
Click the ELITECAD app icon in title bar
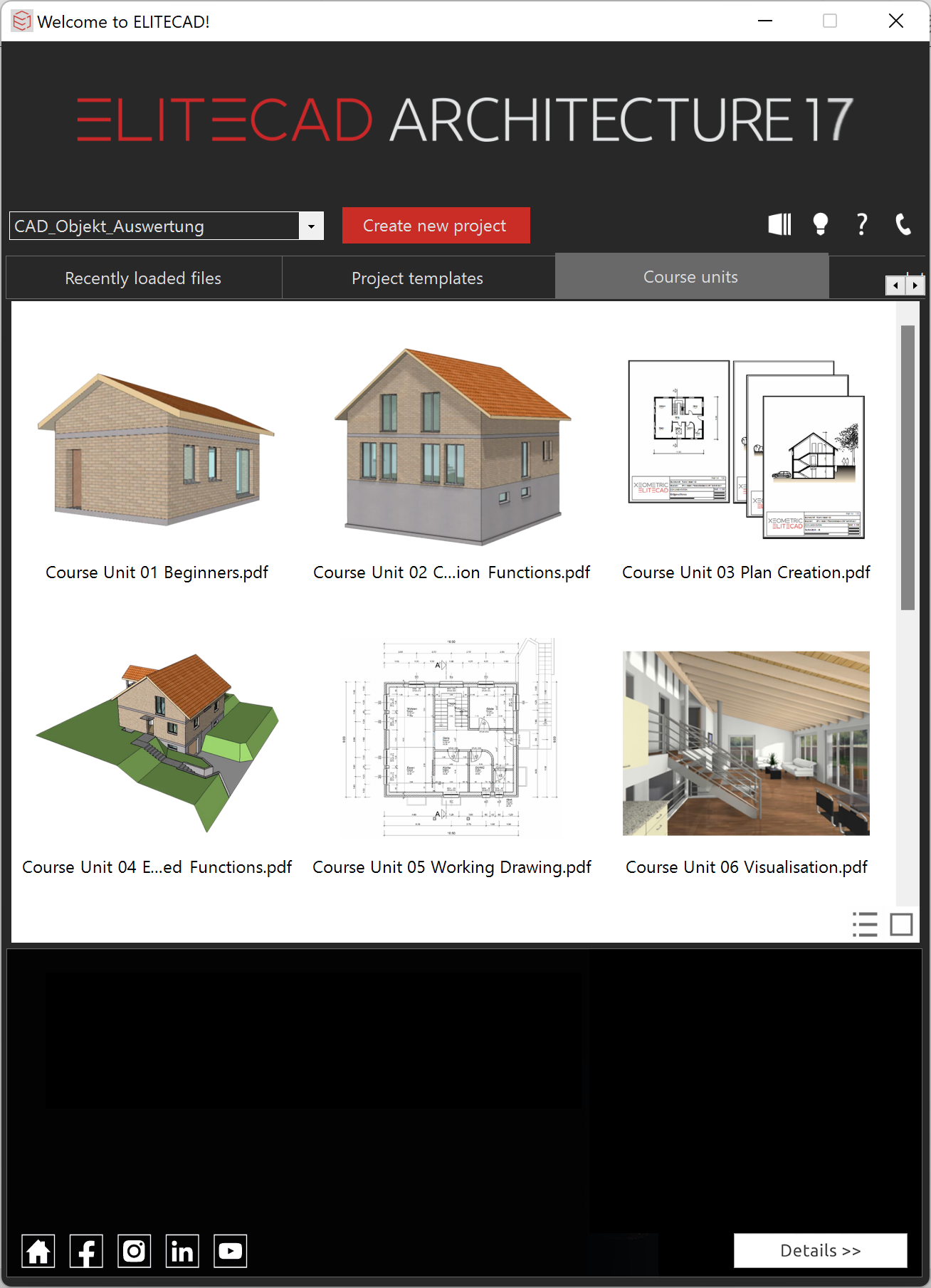pyautogui.click(x=22, y=21)
